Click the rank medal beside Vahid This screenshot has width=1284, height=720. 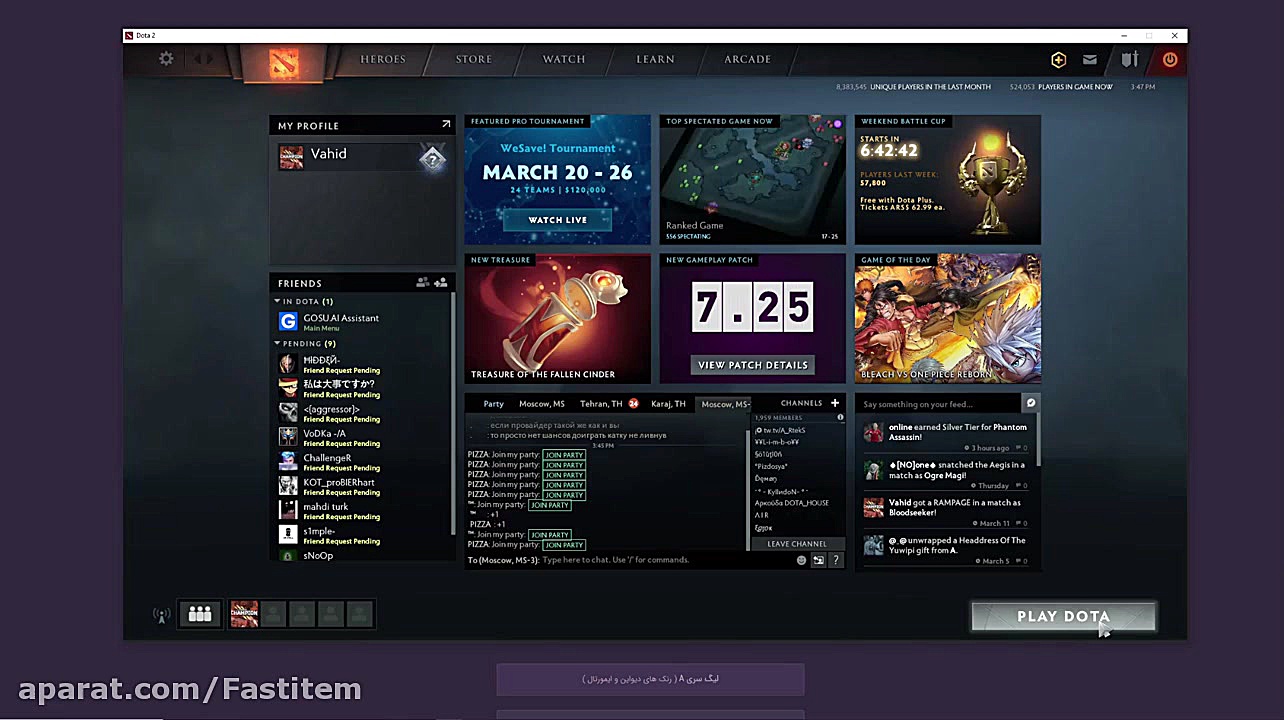point(432,158)
